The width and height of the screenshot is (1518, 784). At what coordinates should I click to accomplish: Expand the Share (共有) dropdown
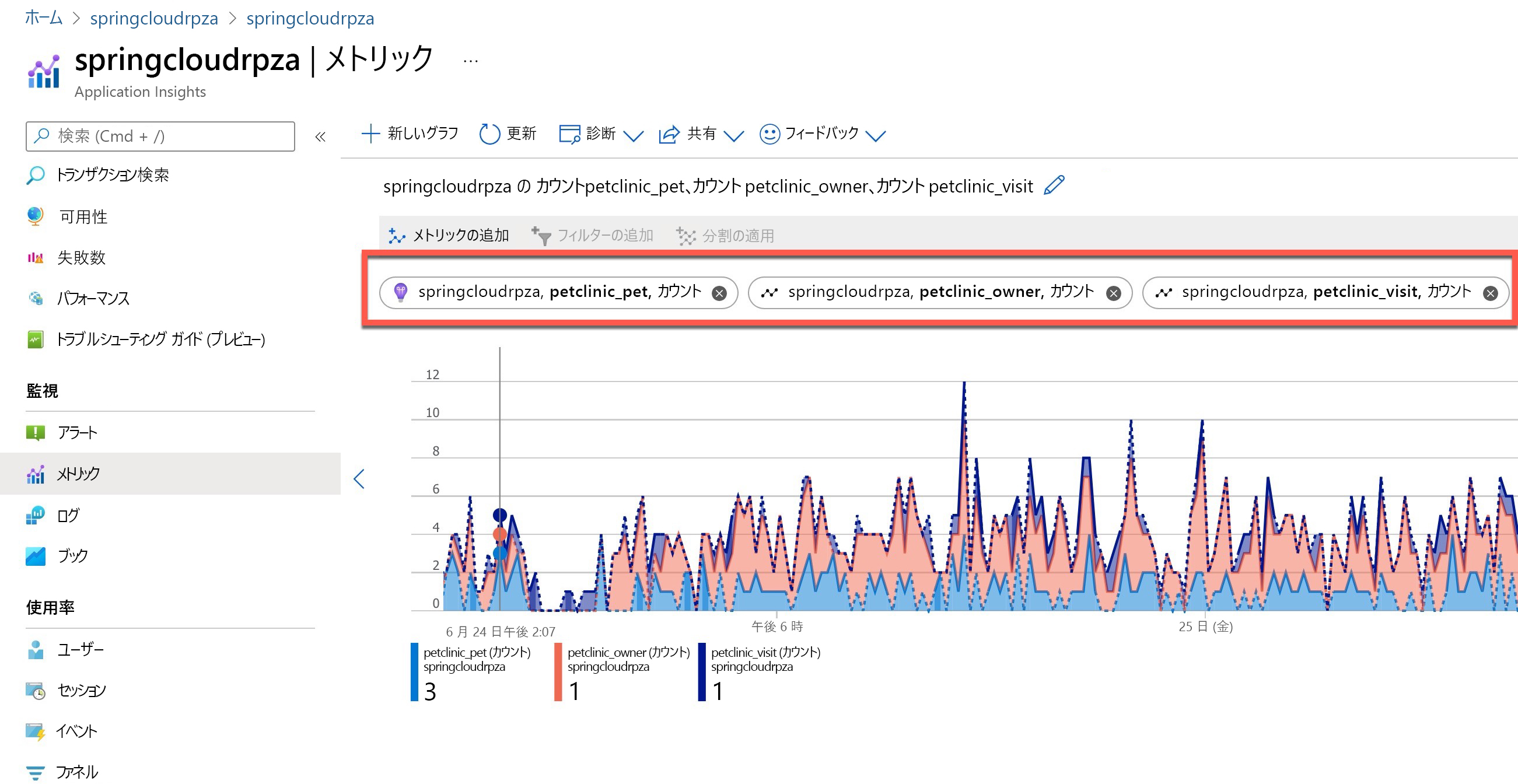coord(734,135)
